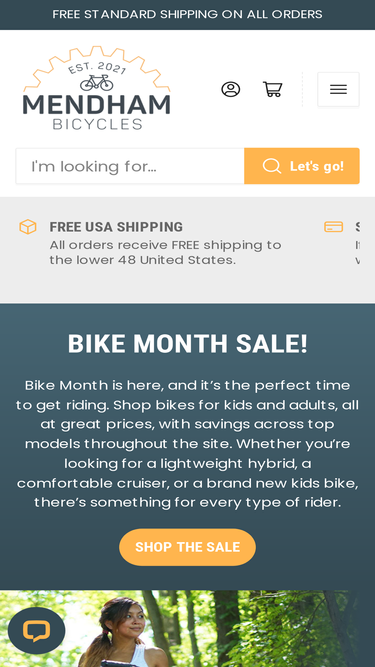
Task: Click the Mendham Bicycles logo
Action: click(x=97, y=88)
